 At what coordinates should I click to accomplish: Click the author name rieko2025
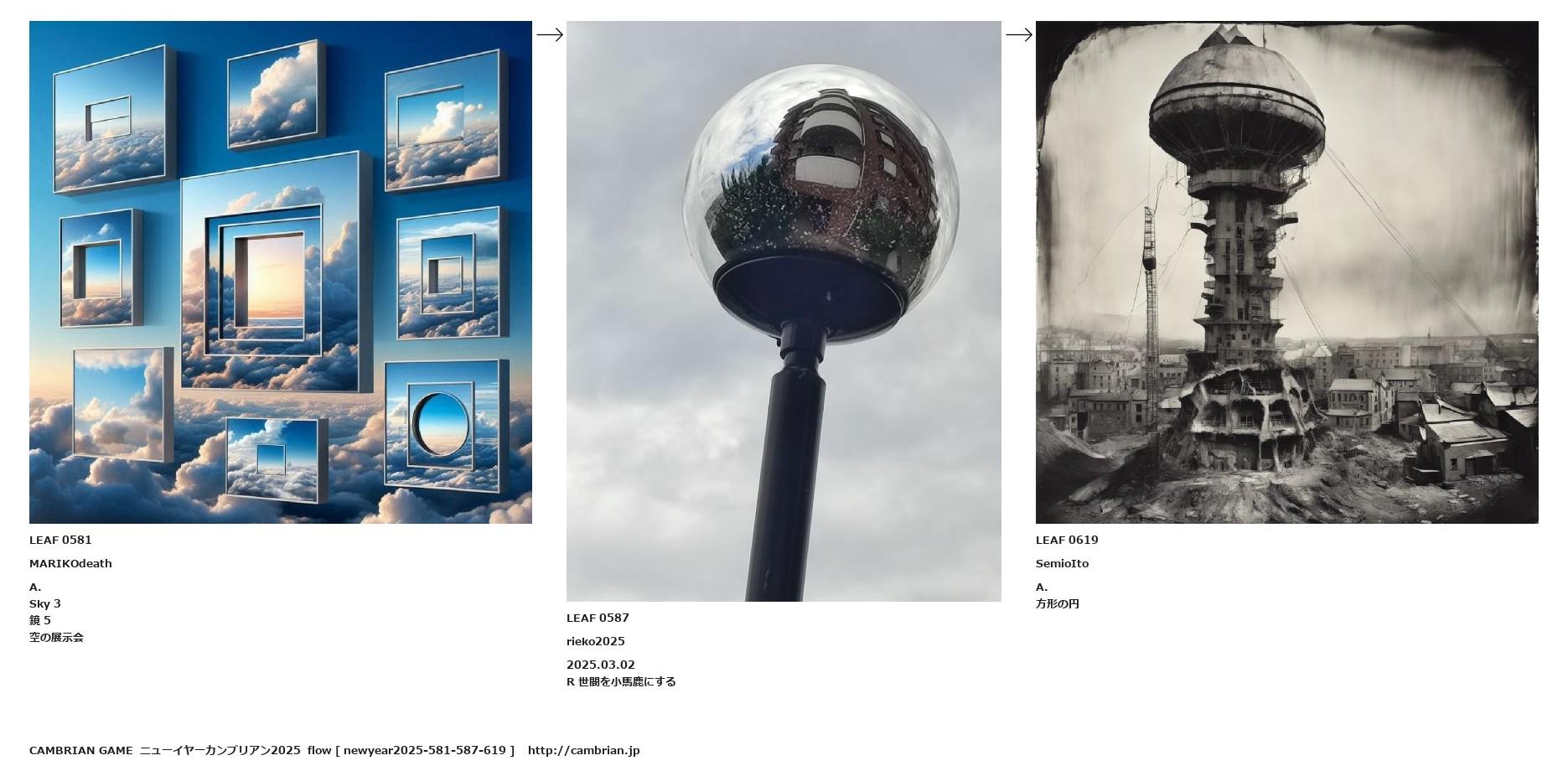click(x=595, y=642)
